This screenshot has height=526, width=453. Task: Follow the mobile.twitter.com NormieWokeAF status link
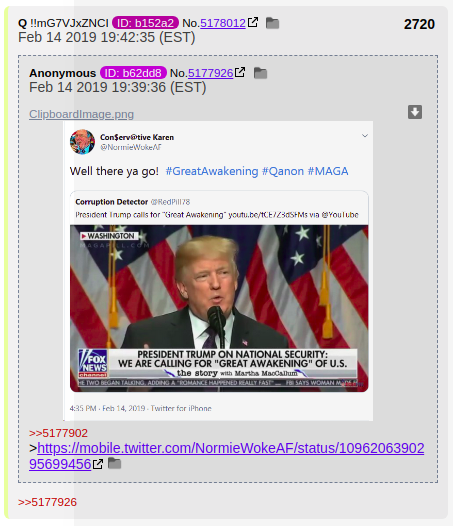(x=226, y=456)
